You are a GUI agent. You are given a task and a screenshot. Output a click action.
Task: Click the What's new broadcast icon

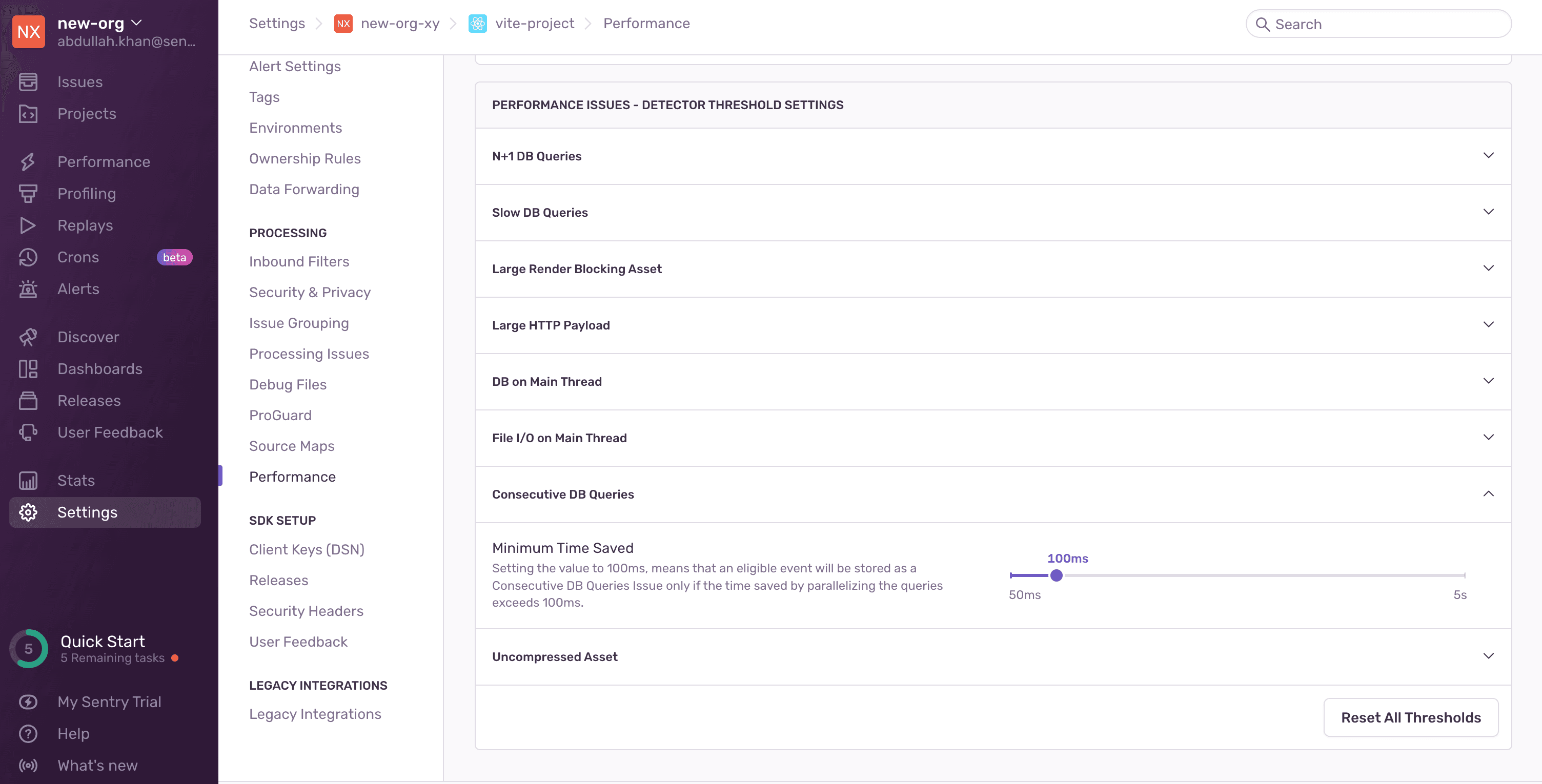[x=28, y=766]
